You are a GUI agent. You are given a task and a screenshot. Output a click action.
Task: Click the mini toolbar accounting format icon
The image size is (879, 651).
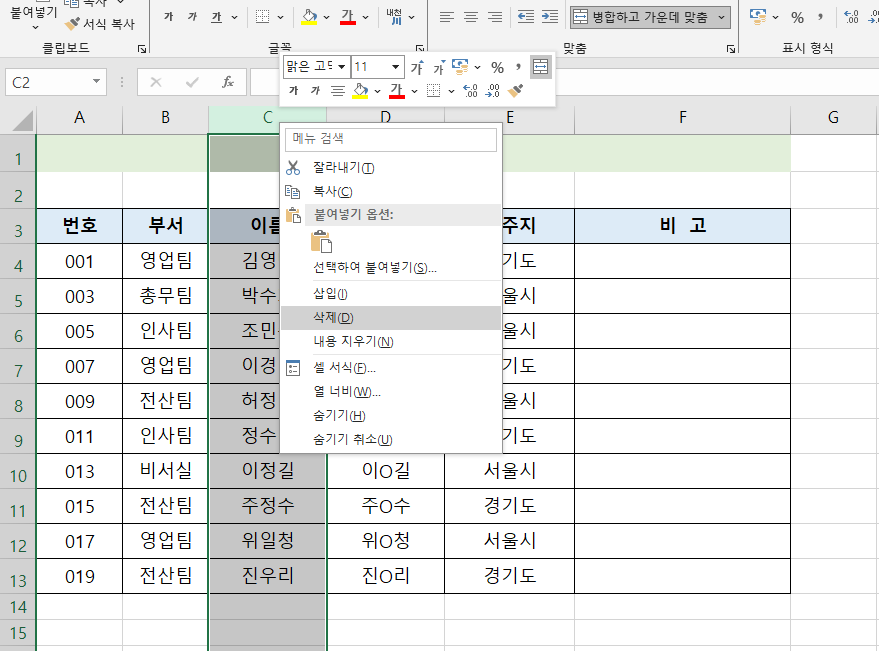point(460,67)
